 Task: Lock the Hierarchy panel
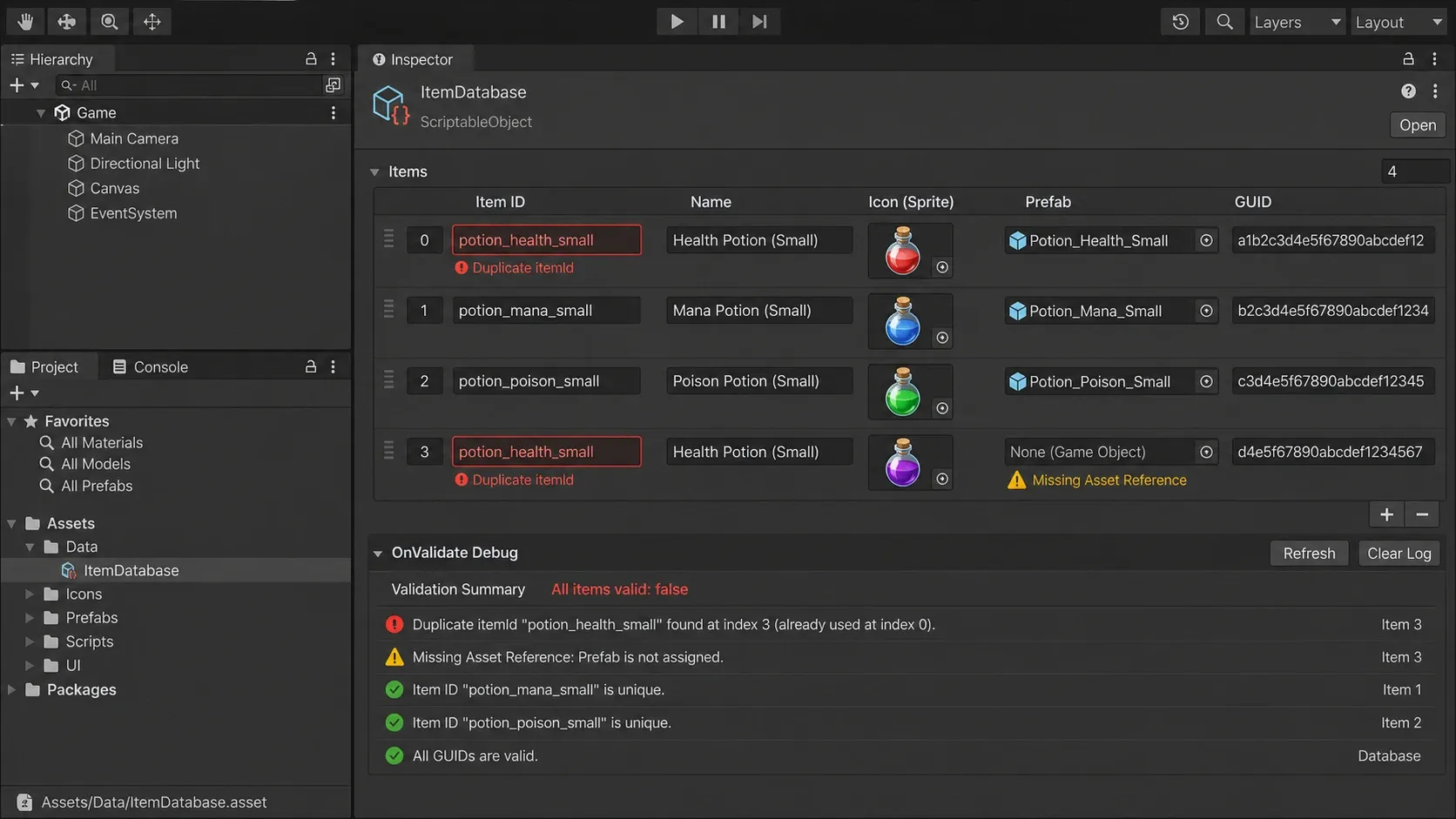click(311, 58)
